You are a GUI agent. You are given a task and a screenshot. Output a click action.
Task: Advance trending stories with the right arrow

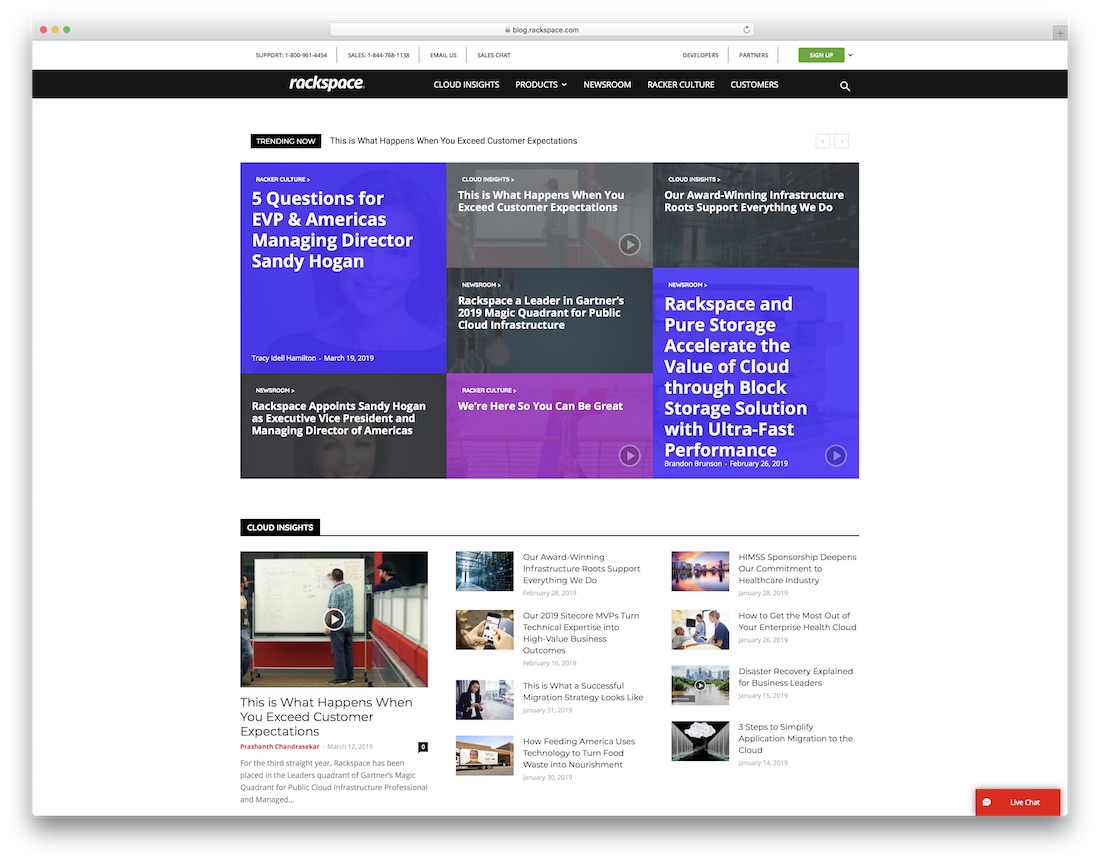tap(841, 141)
